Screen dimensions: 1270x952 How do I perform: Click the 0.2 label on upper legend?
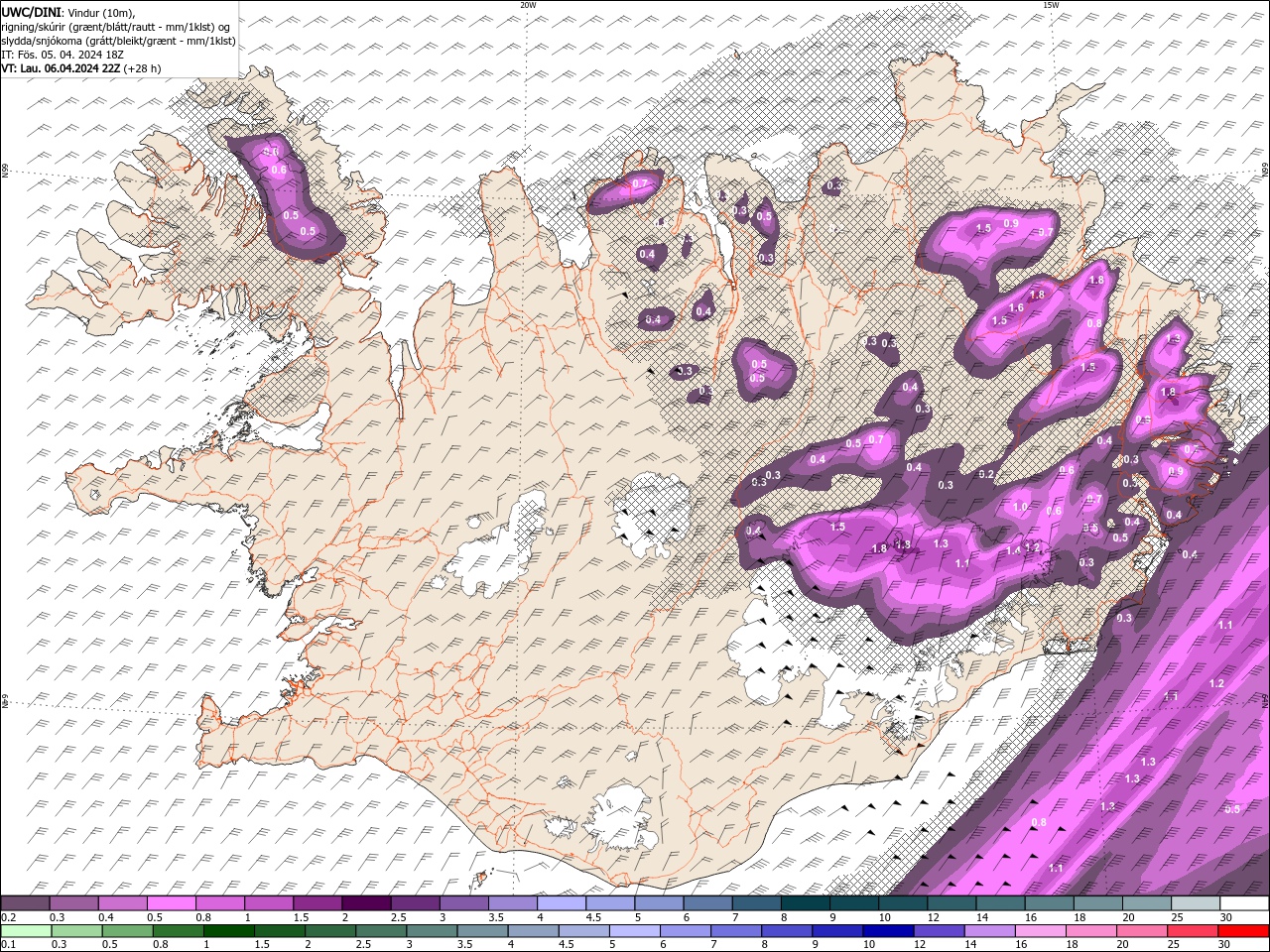point(8,917)
